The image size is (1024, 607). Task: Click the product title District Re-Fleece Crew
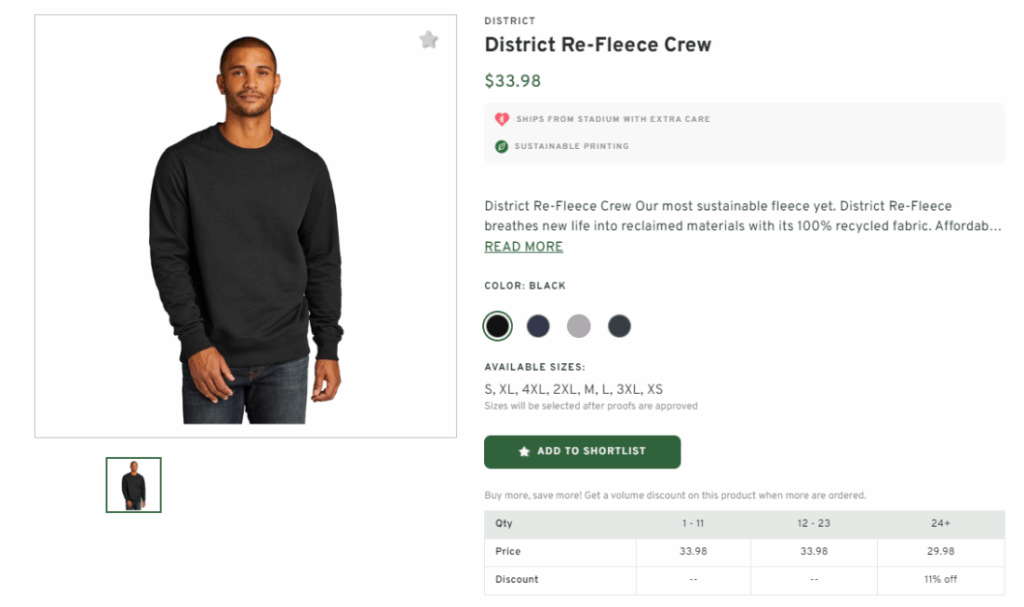coord(598,44)
